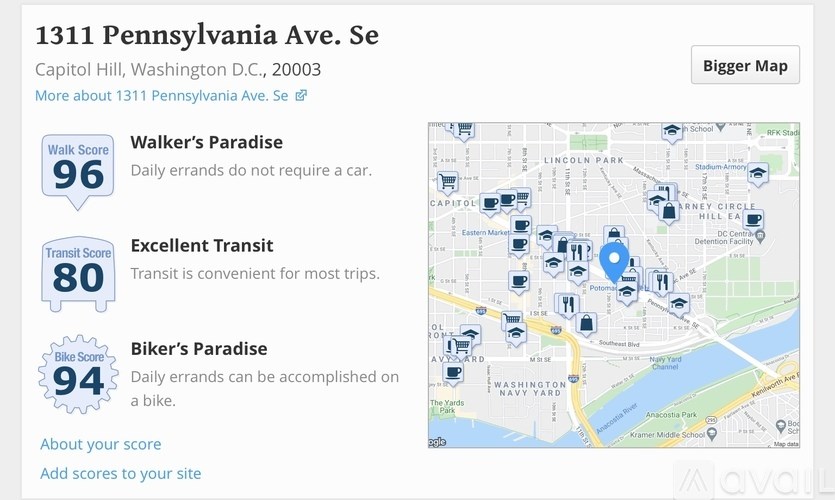Click the grocery cart marker above the Capitol label
The height and width of the screenshot is (500, 835).
pos(447,182)
